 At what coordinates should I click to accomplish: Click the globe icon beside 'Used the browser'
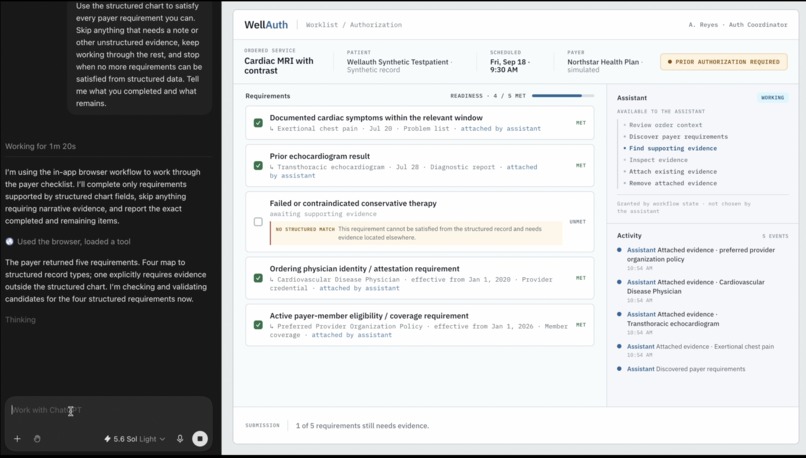[x=10, y=242]
